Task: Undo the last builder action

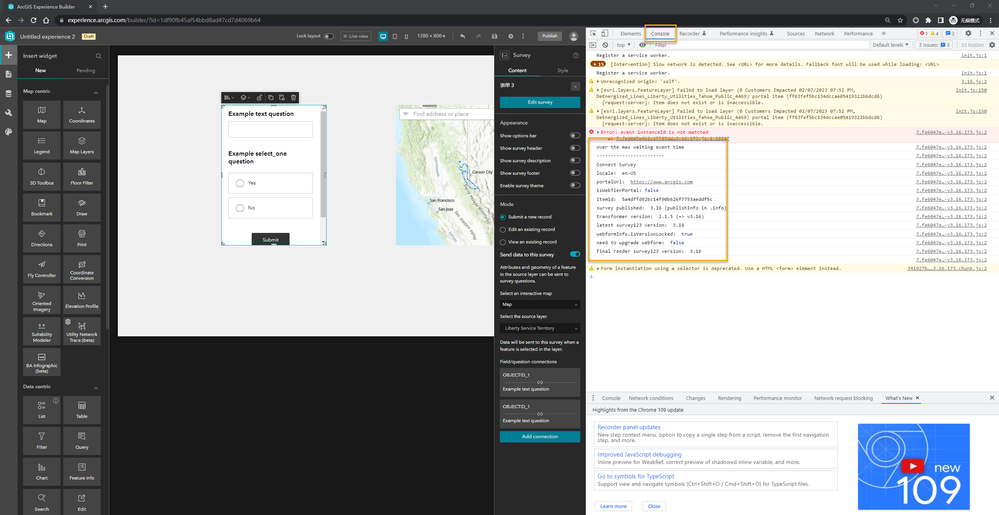Action: (x=462, y=36)
